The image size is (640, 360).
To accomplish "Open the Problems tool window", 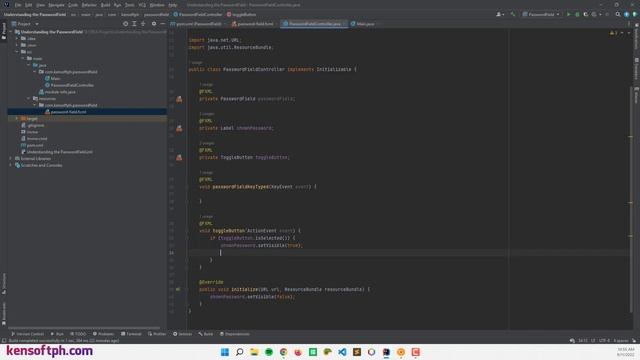I will coord(103,334).
